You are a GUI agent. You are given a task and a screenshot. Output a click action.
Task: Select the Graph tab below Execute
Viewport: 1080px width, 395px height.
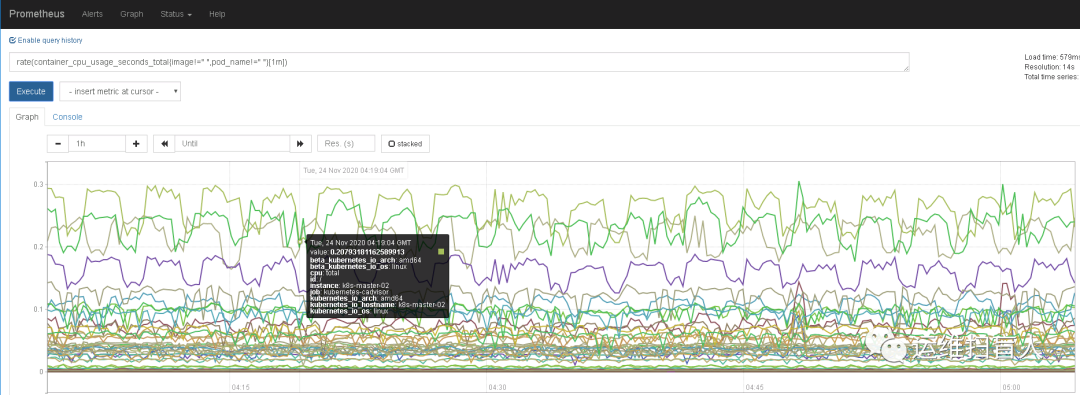(27, 117)
